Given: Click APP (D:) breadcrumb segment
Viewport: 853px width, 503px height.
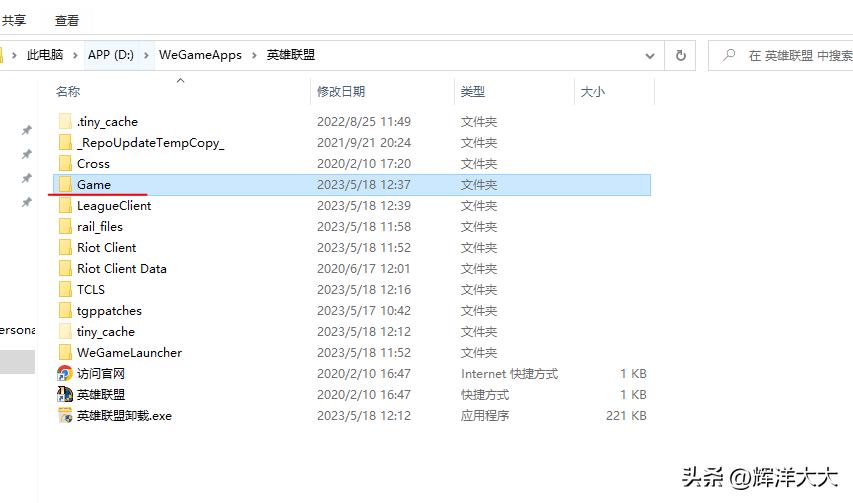Looking at the screenshot, I should point(111,55).
